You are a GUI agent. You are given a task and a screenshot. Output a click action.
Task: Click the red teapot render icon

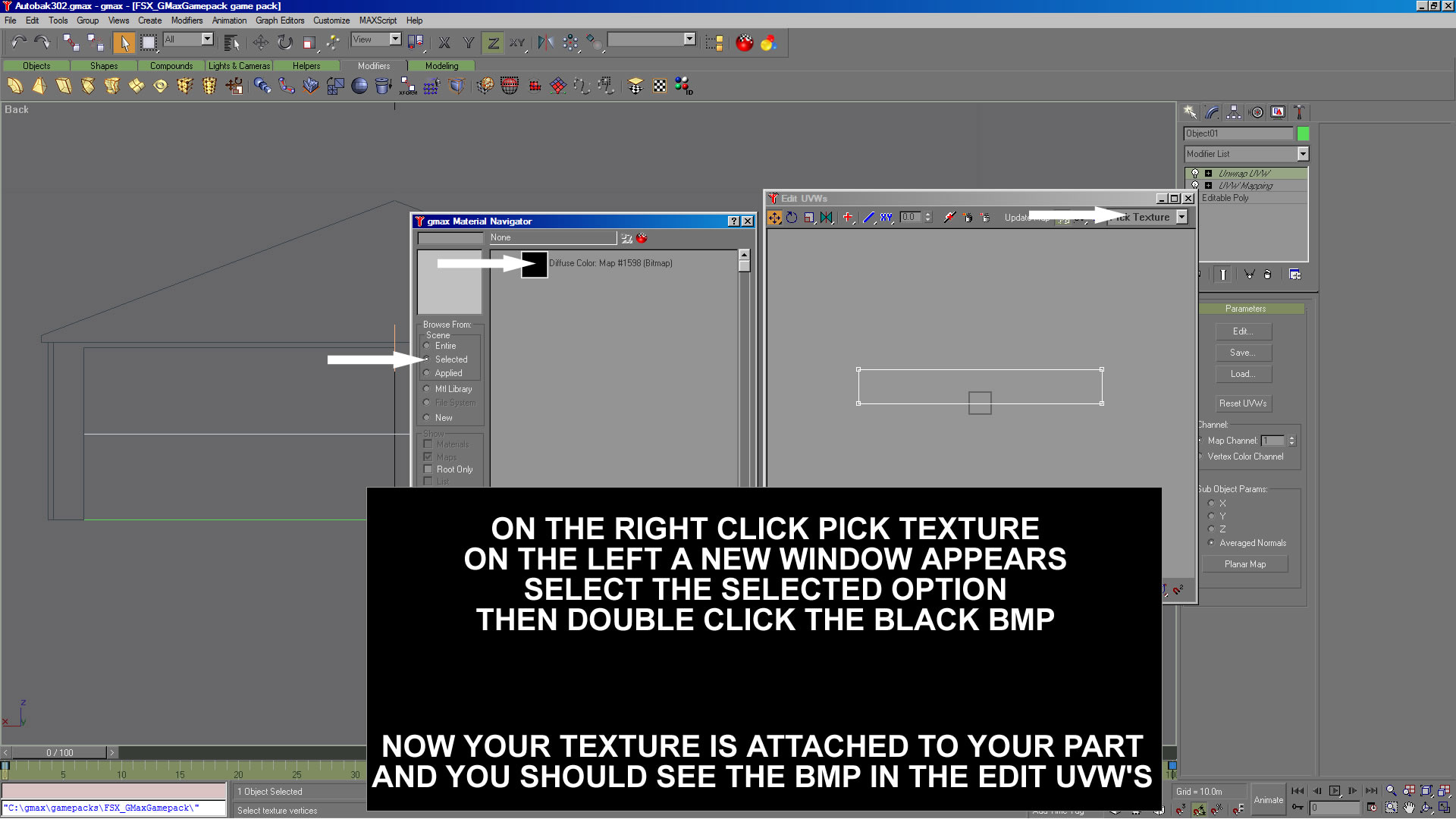(x=745, y=42)
